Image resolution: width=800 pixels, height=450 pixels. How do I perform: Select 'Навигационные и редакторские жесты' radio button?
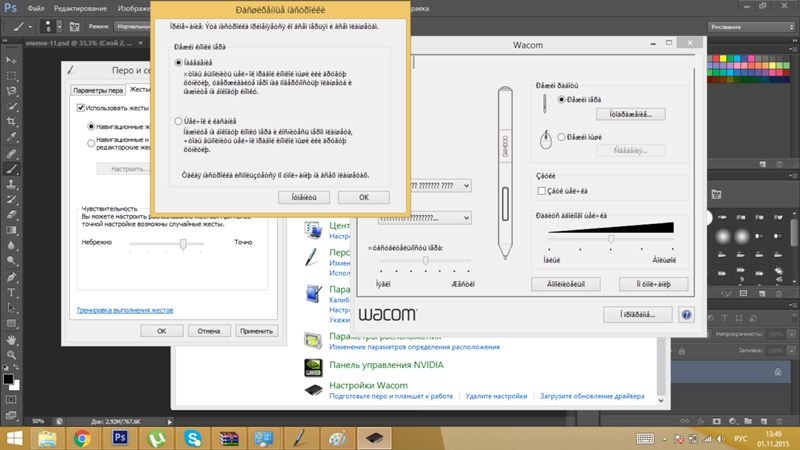click(x=91, y=143)
